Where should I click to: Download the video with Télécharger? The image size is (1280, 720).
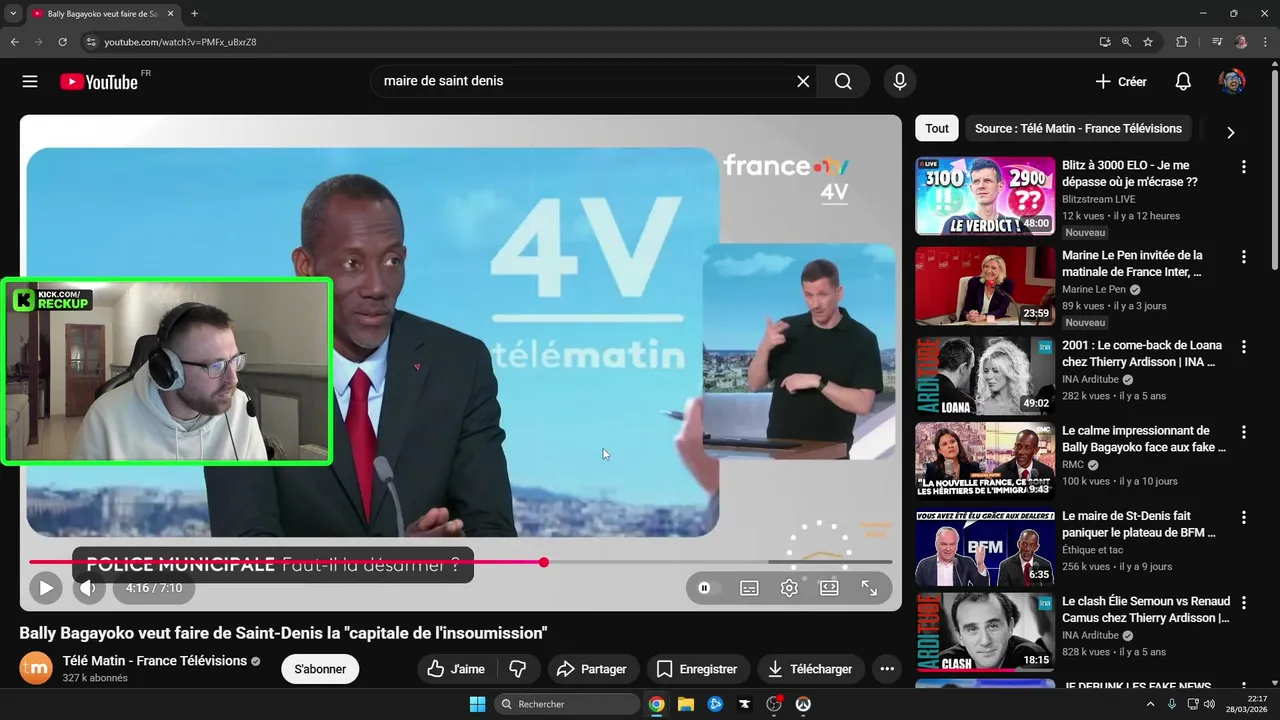click(810, 669)
